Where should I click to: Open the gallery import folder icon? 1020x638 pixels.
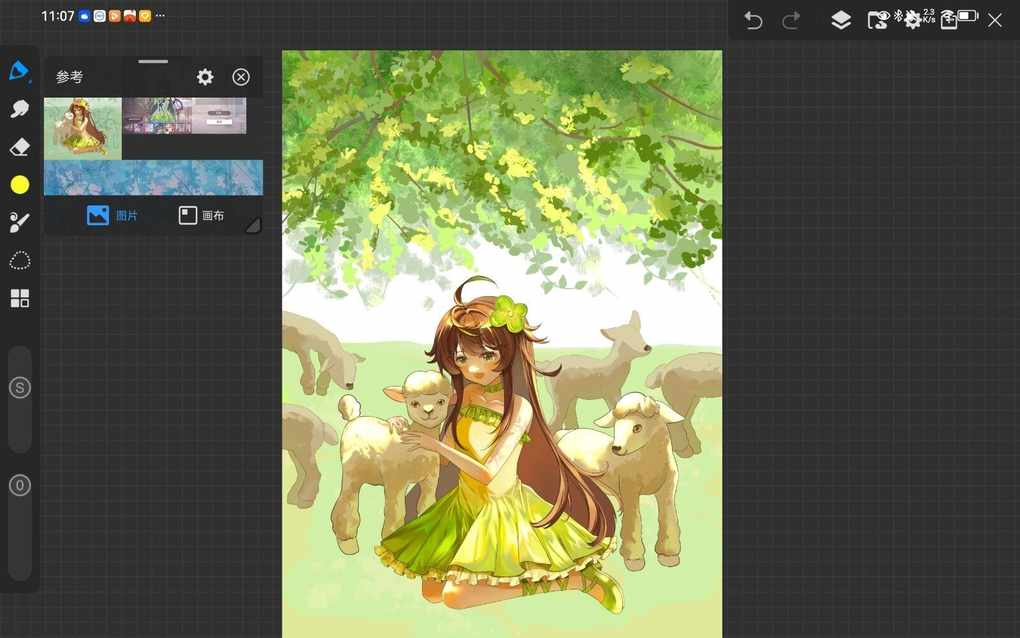click(x=877, y=20)
